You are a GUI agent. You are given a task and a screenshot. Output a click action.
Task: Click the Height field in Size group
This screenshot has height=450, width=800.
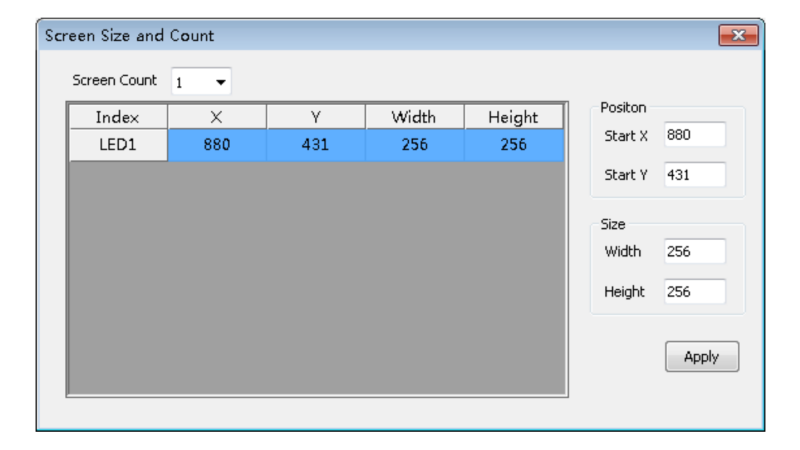[x=694, y=291]
